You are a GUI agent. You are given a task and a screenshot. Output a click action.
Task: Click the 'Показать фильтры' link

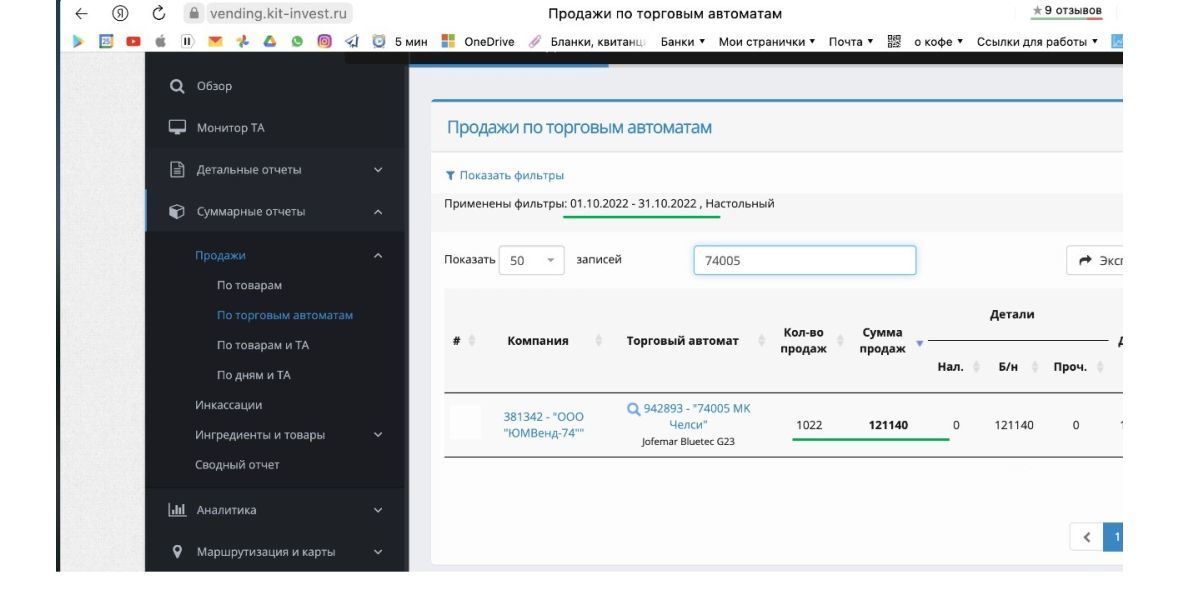click(x=511, y=175)
